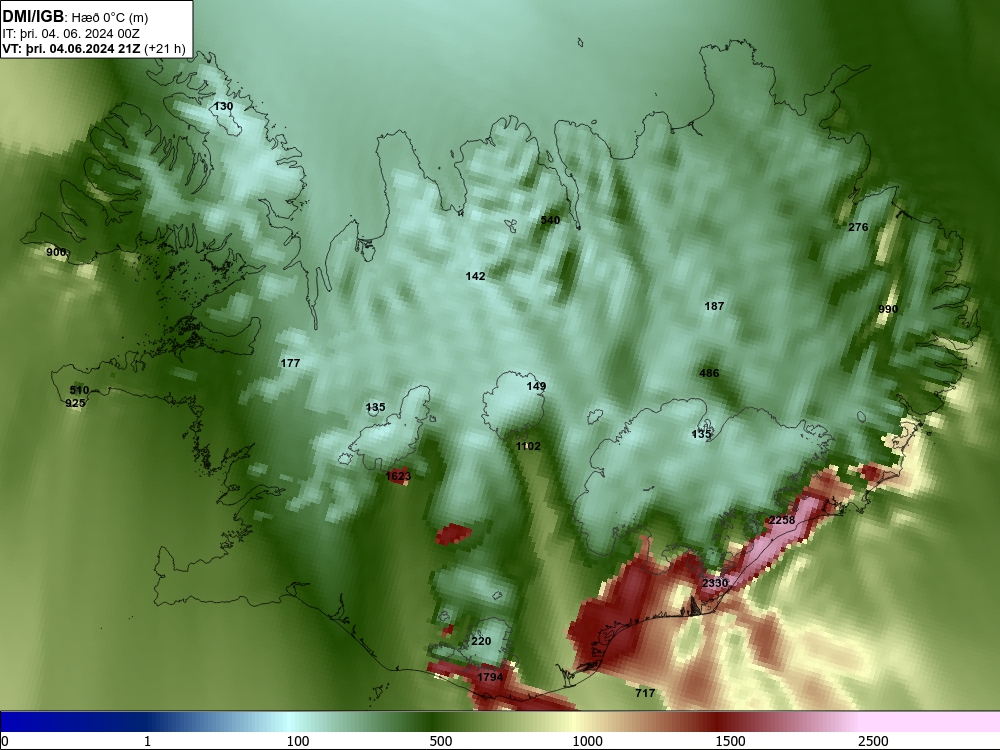Image resolution: width=1000 pixels, height=750 pixels.
Task: Click the map value 486
Action: tap(709, 373)
